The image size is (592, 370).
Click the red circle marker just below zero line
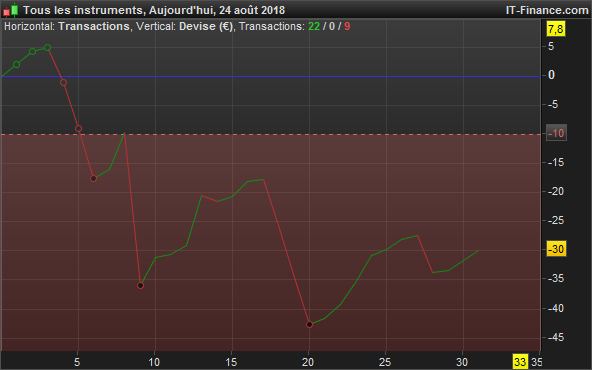[63, 83]
